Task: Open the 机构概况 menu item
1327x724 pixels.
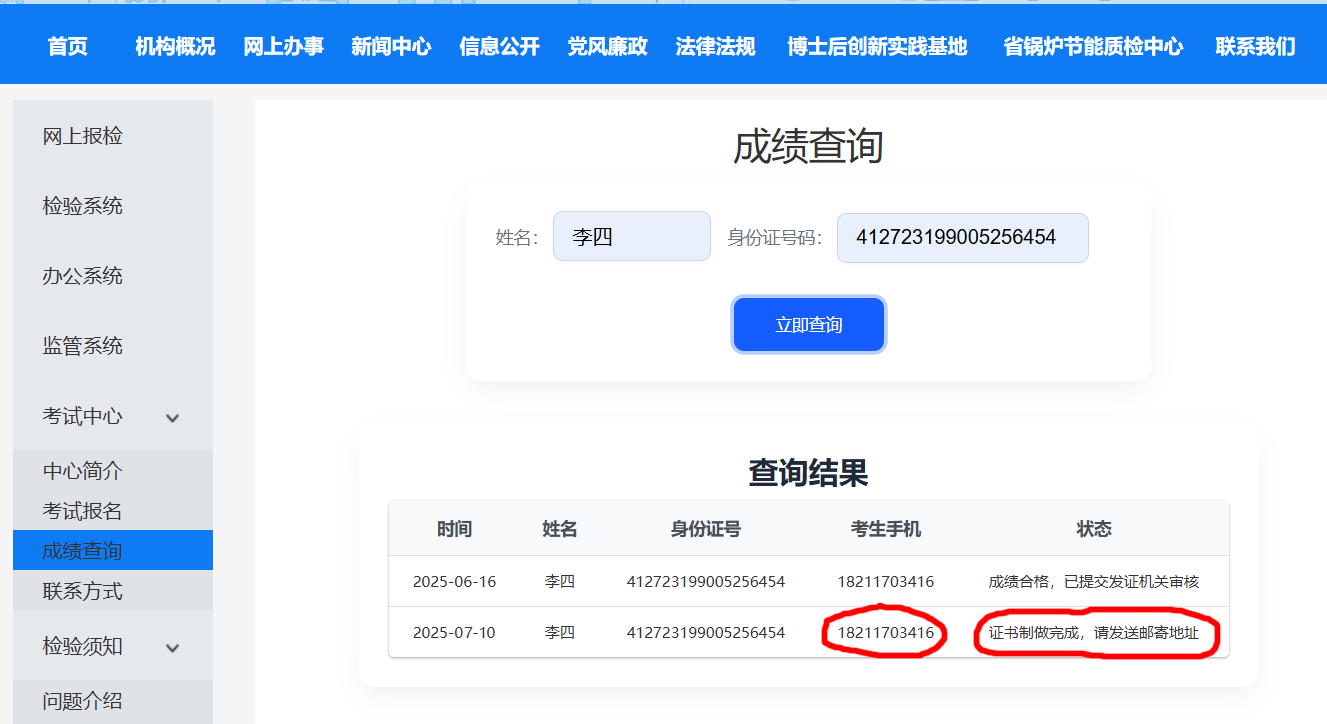Action: pyautogui.click(x=175, y=46)
